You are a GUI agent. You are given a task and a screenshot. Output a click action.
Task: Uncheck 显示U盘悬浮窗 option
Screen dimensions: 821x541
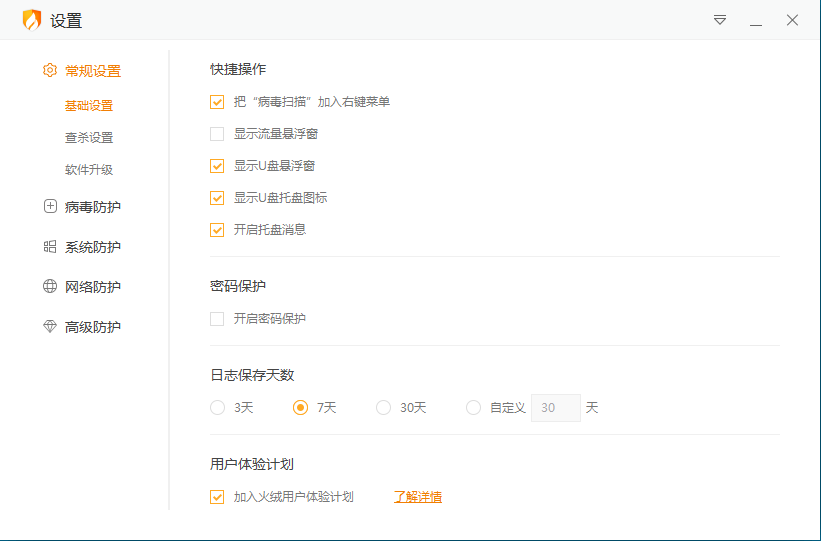(217, 166)
